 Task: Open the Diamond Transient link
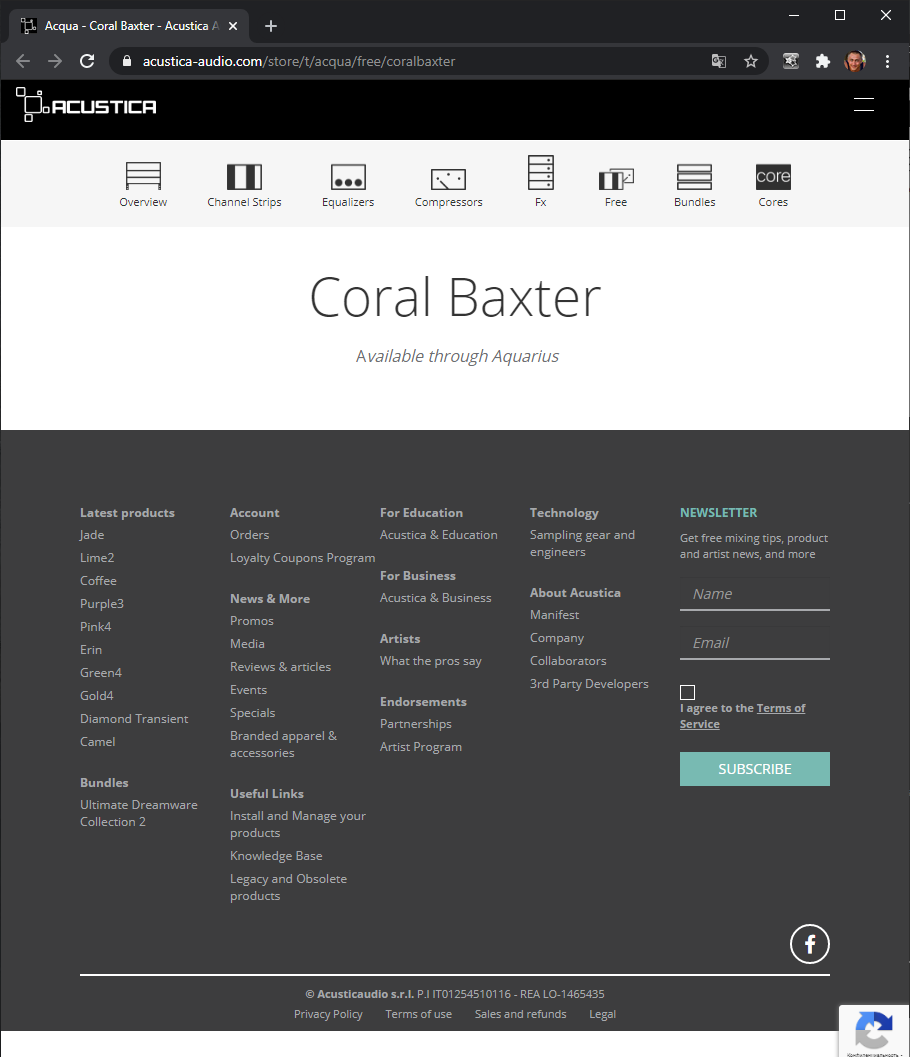tap(134, 719)
